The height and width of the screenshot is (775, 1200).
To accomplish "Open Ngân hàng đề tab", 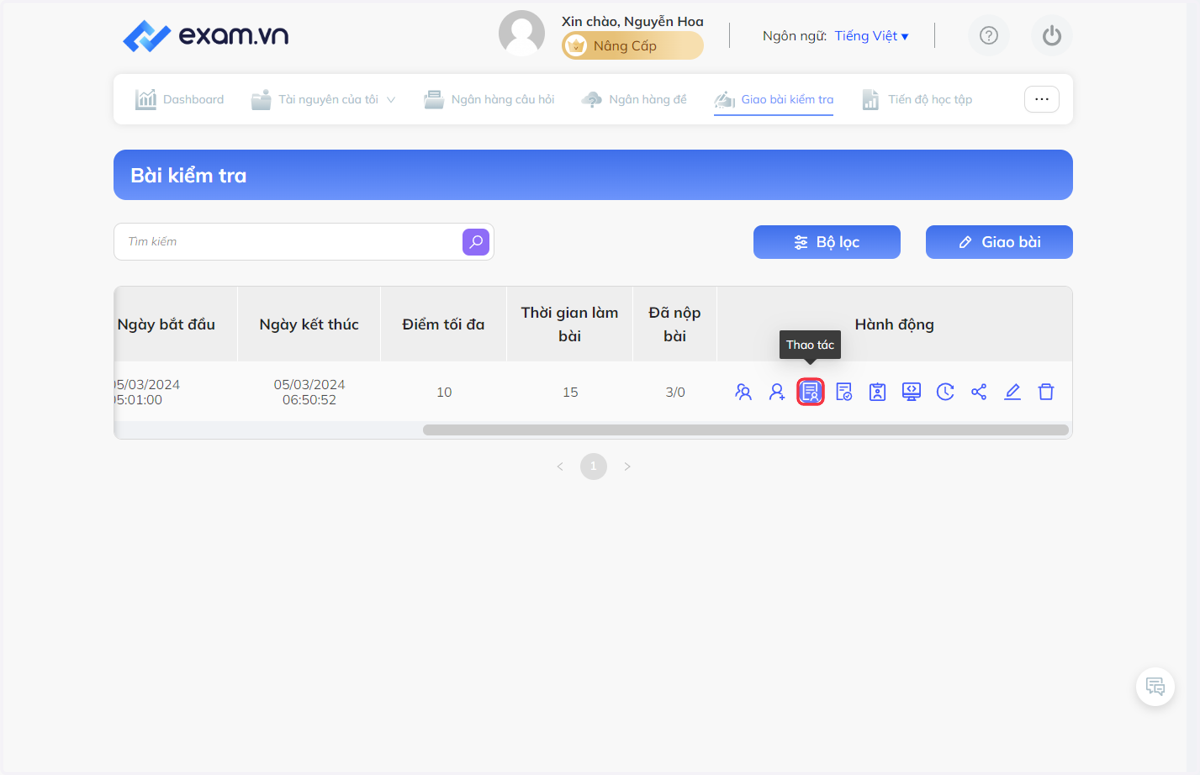I will pos(634,99).
